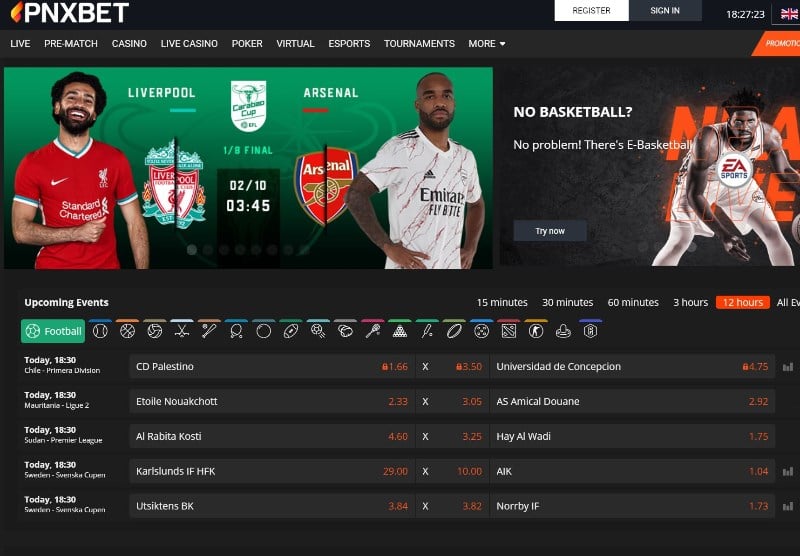This screenshot has height=556, width=800.
Task: Filter upcoming events to 15 minutes
Action: (x=502, y=302)
